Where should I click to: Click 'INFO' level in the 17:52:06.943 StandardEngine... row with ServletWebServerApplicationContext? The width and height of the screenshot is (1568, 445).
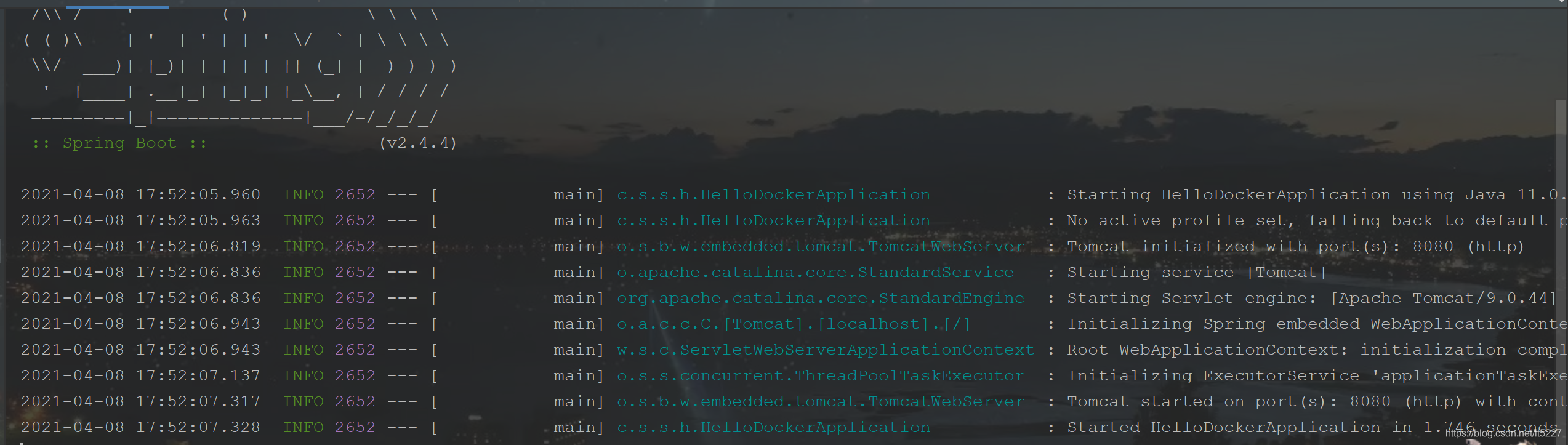303,350
